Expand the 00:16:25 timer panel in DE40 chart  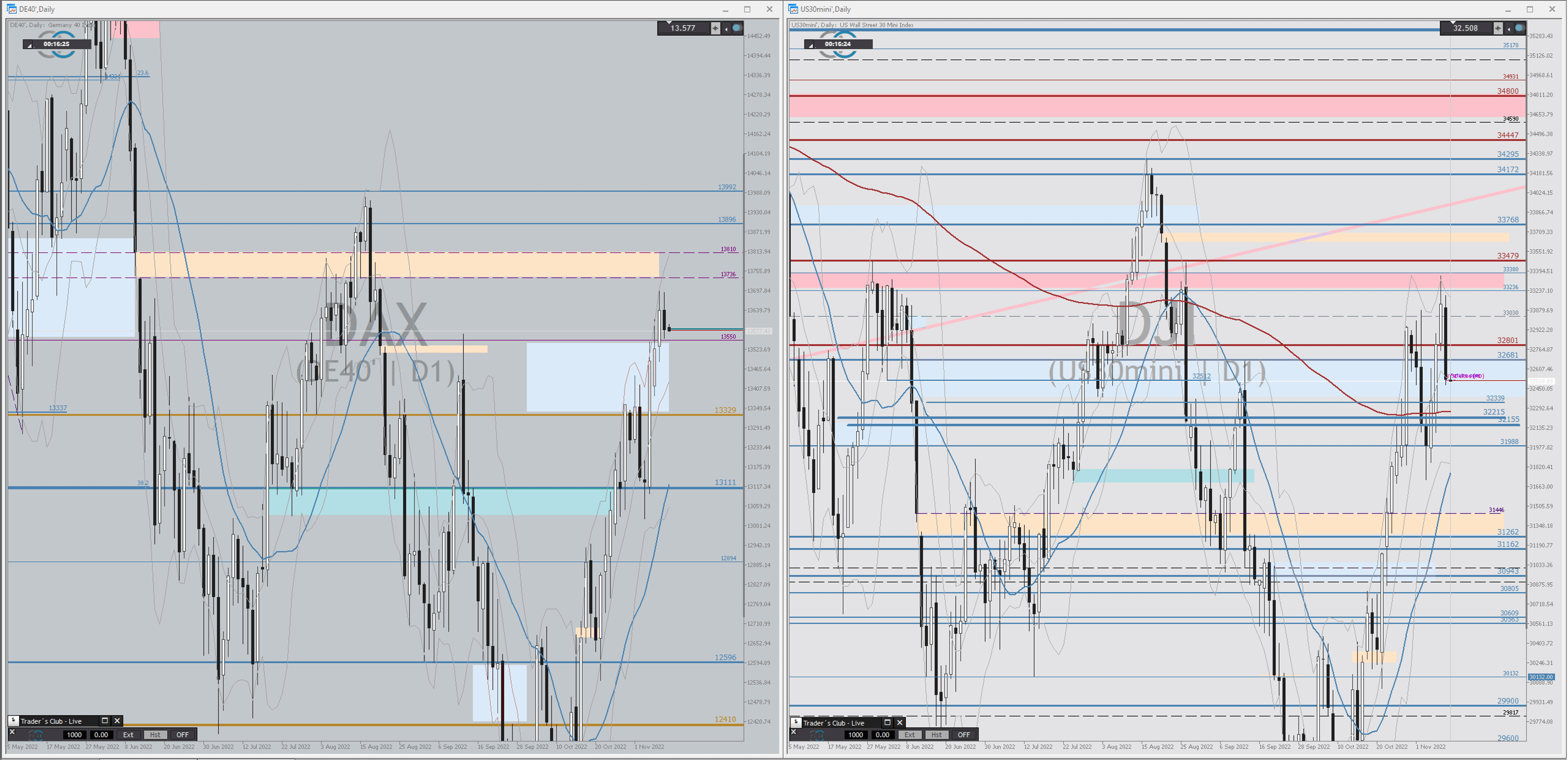[x=28, y=45]
